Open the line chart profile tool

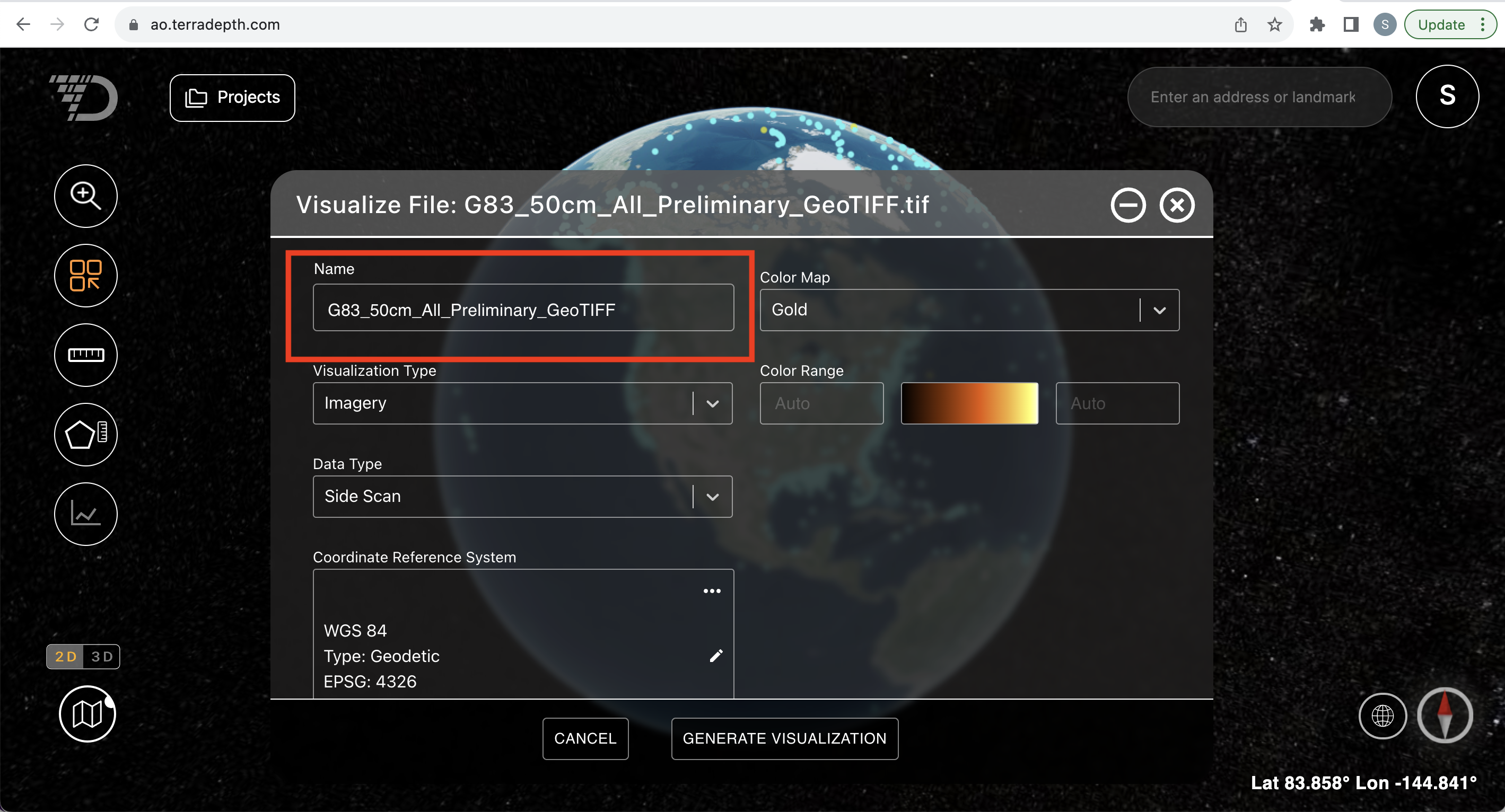coord(86,514)
